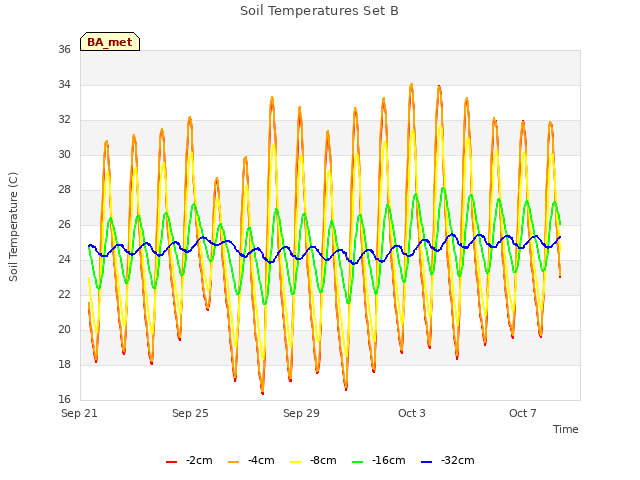The height and width of the screenshot is (480, 640).
Task: Click the 22 y-axis tick label
Action: [x=64, y=295]
